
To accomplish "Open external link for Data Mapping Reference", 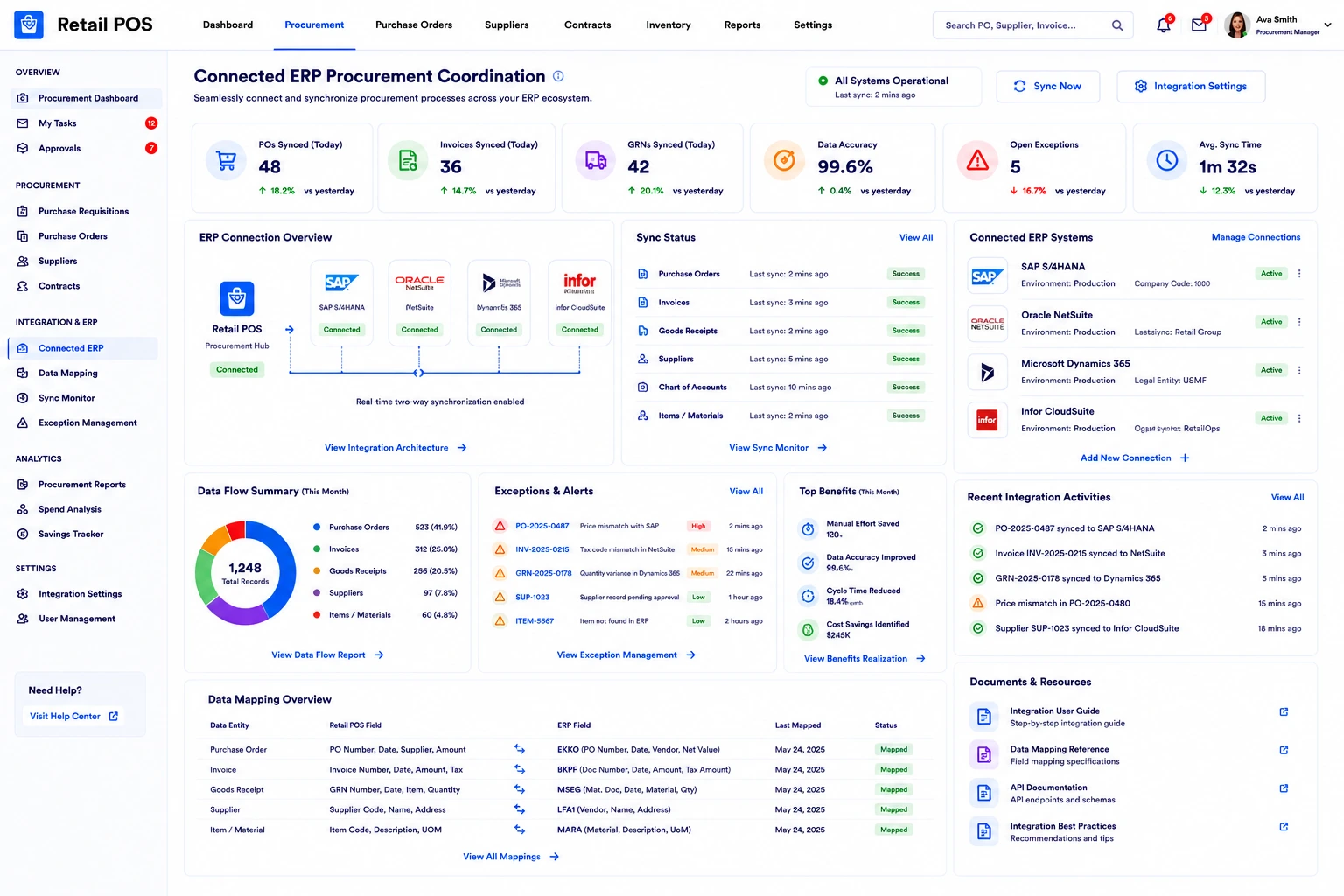I will (x=1284, y=750).
